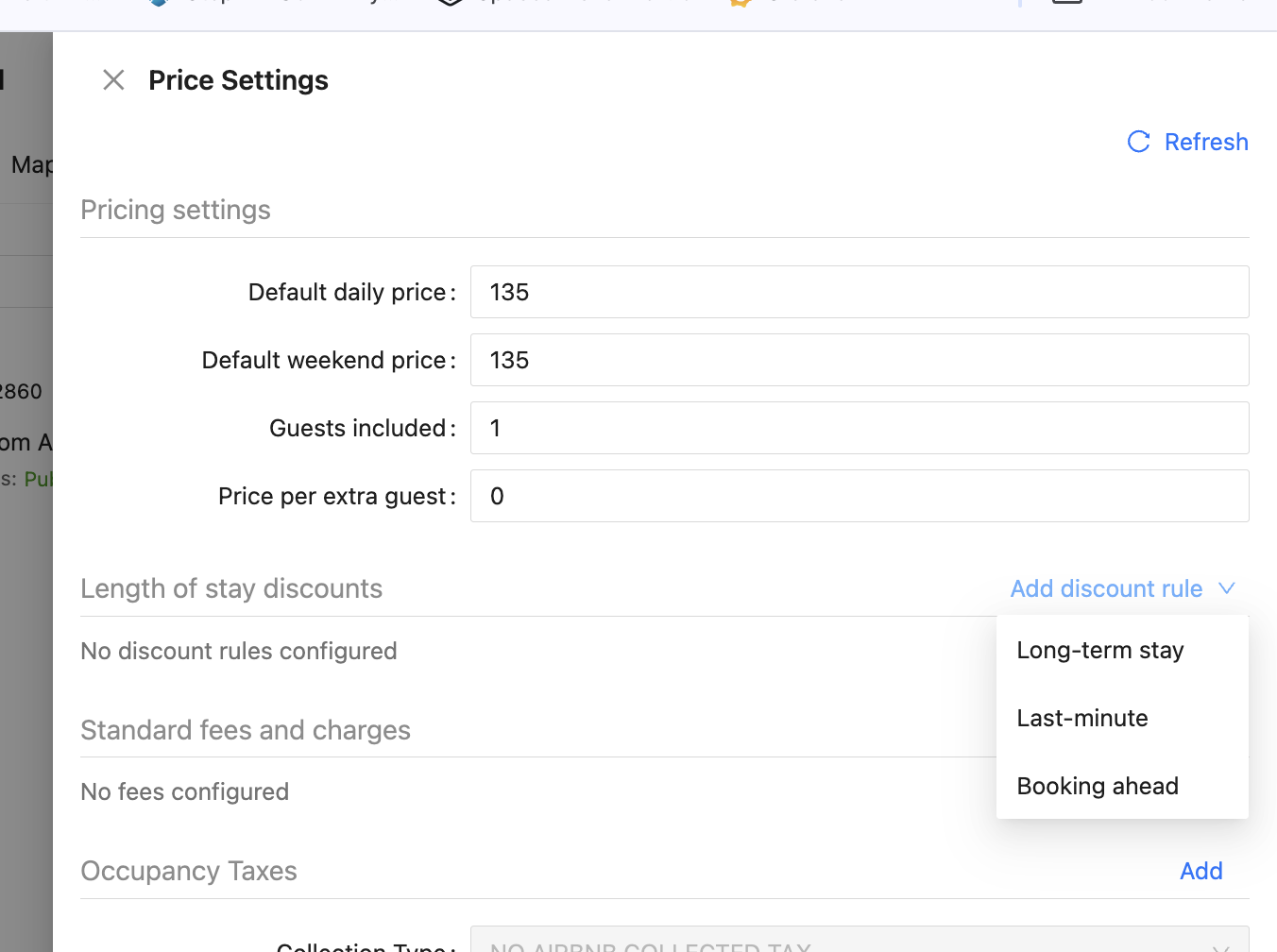Select Long-term stay from the menu
Screen dimensions: 1277x952
point(1122,650)
